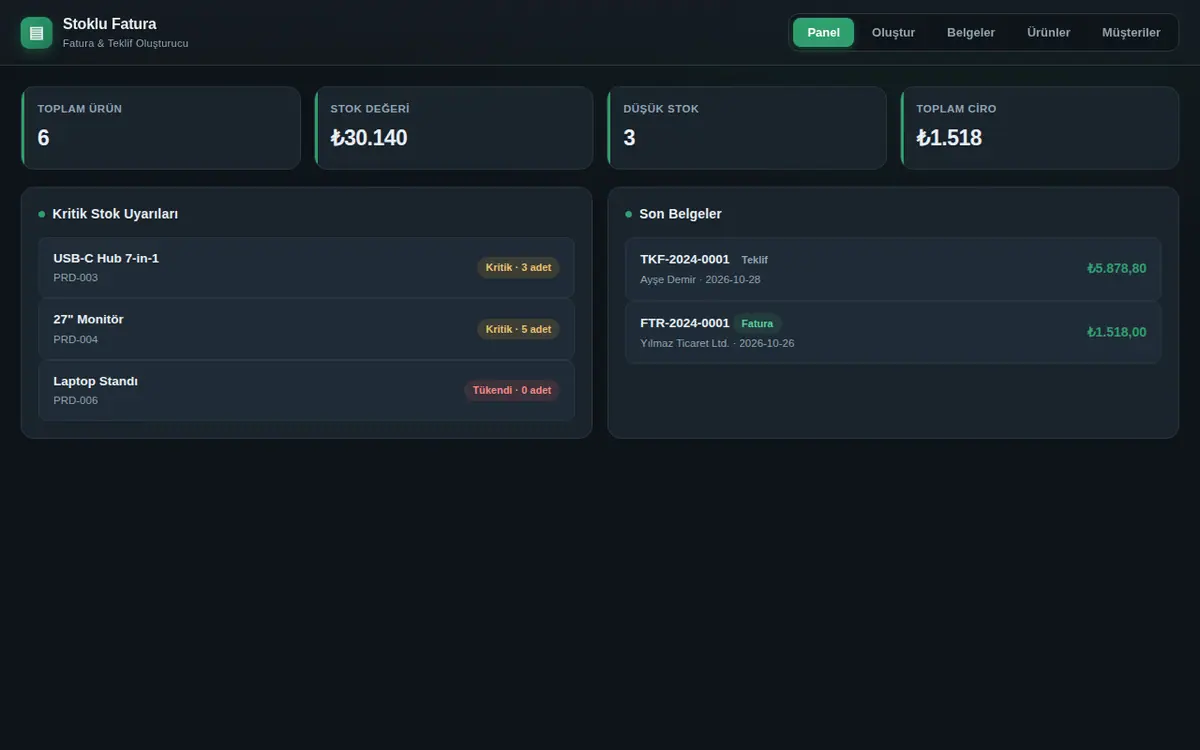Open document TKF-2024-0001

tap(893, 268)
